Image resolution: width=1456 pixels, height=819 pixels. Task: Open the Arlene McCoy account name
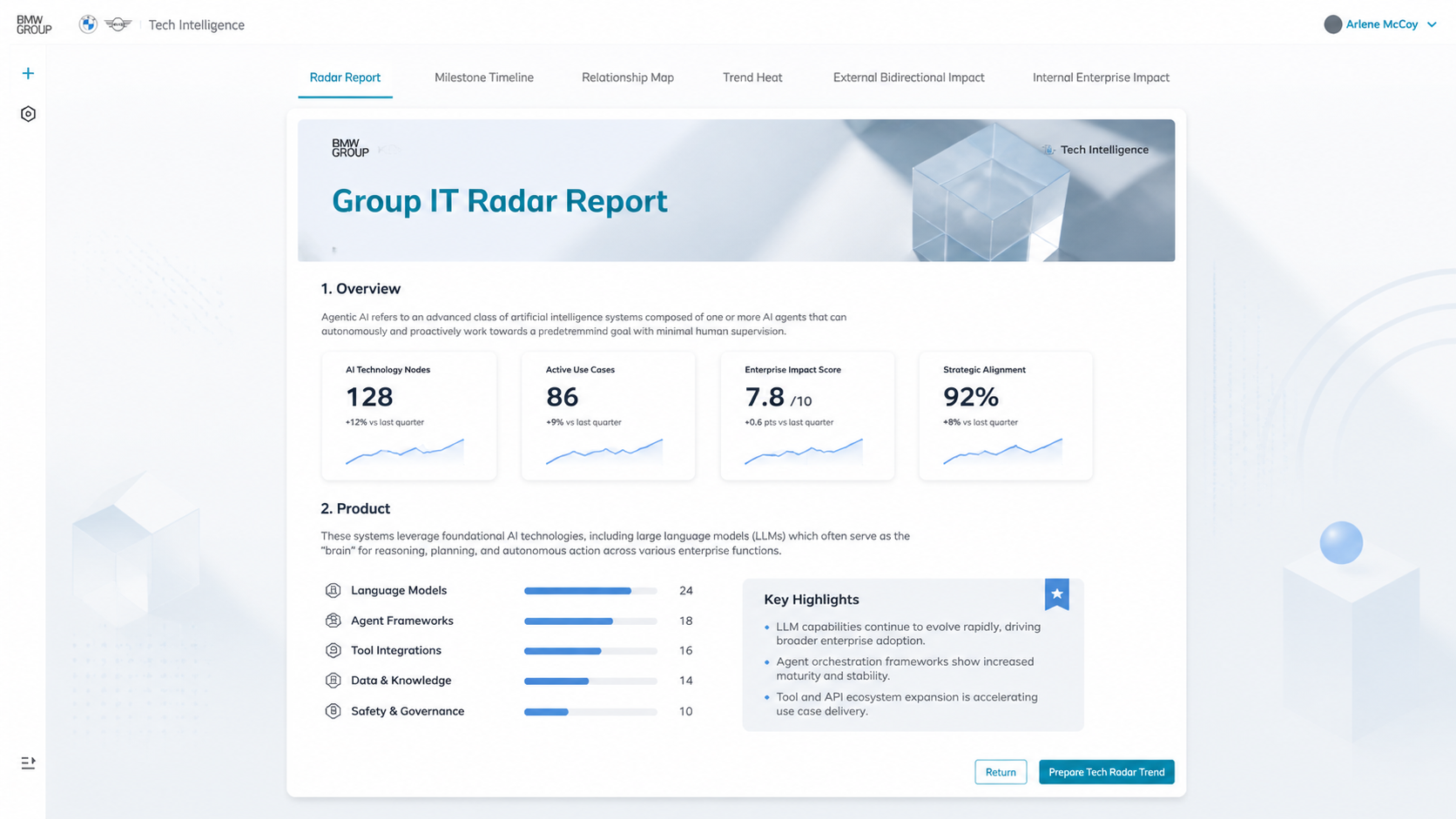coord(1382,24)
